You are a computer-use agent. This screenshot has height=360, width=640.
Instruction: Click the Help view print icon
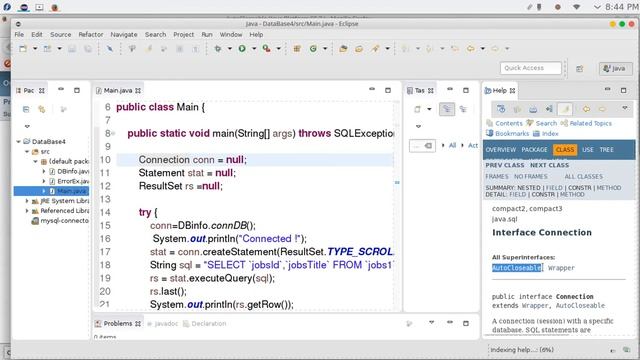[x=533, y=109]
